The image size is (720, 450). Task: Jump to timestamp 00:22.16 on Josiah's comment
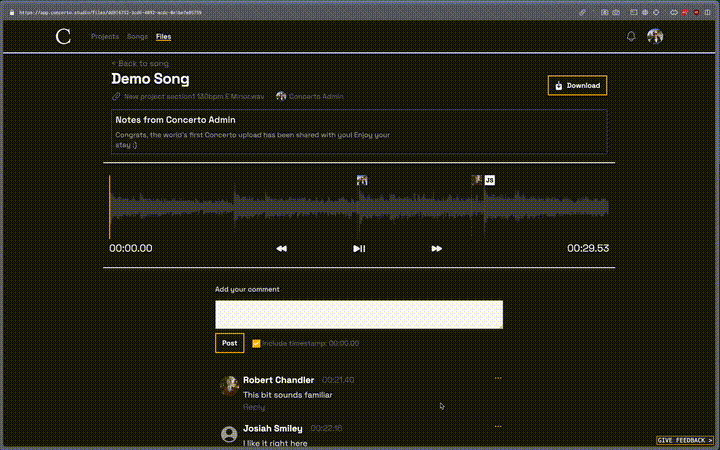(x=326, y=428)
